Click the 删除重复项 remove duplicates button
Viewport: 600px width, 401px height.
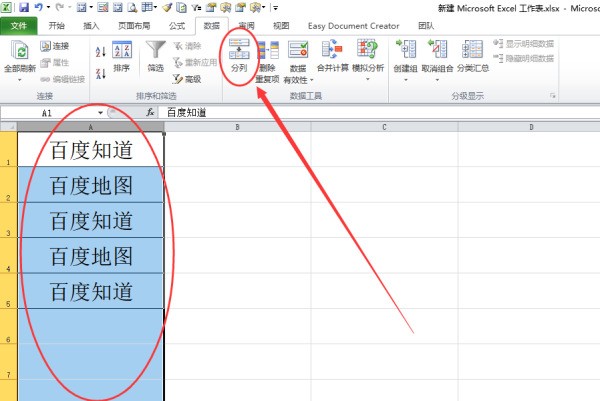[x=267, y=62]
